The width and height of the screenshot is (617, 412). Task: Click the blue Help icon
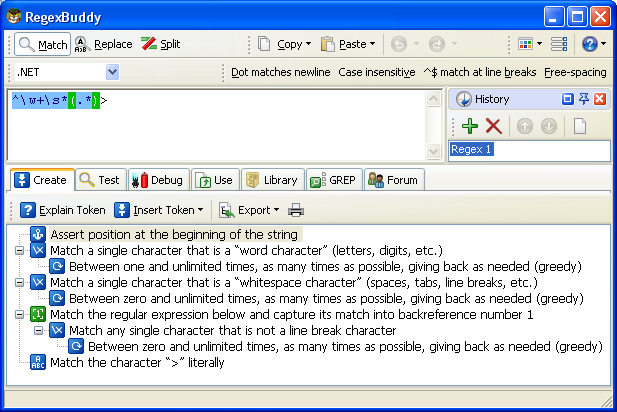pos(589,44)
